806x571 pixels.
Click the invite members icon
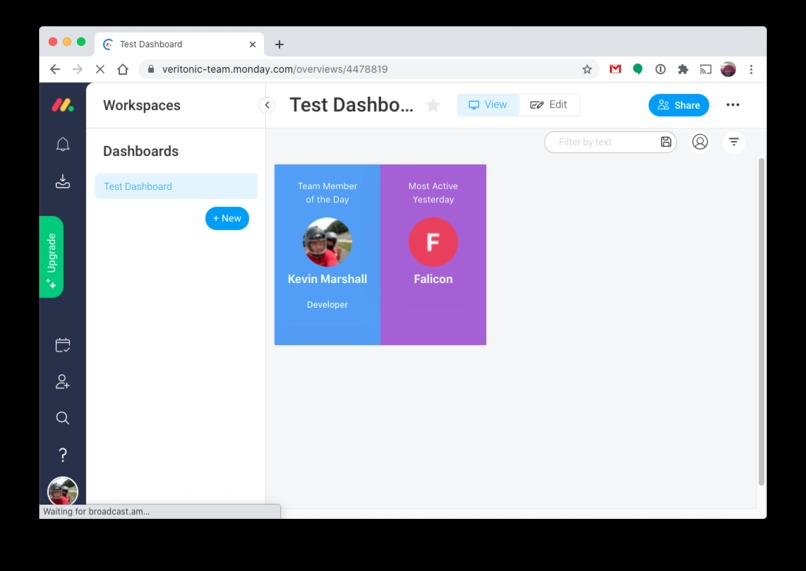point(63,381)
